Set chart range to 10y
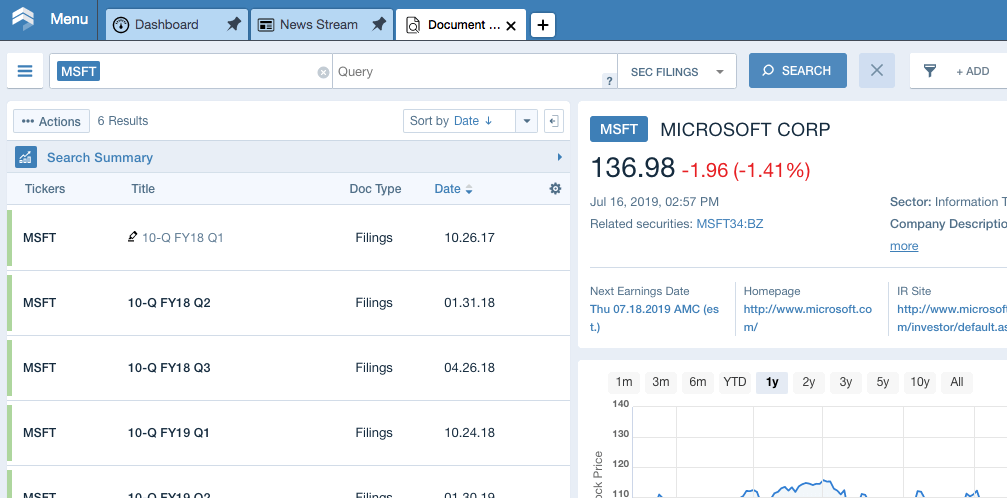 (920, 382)
